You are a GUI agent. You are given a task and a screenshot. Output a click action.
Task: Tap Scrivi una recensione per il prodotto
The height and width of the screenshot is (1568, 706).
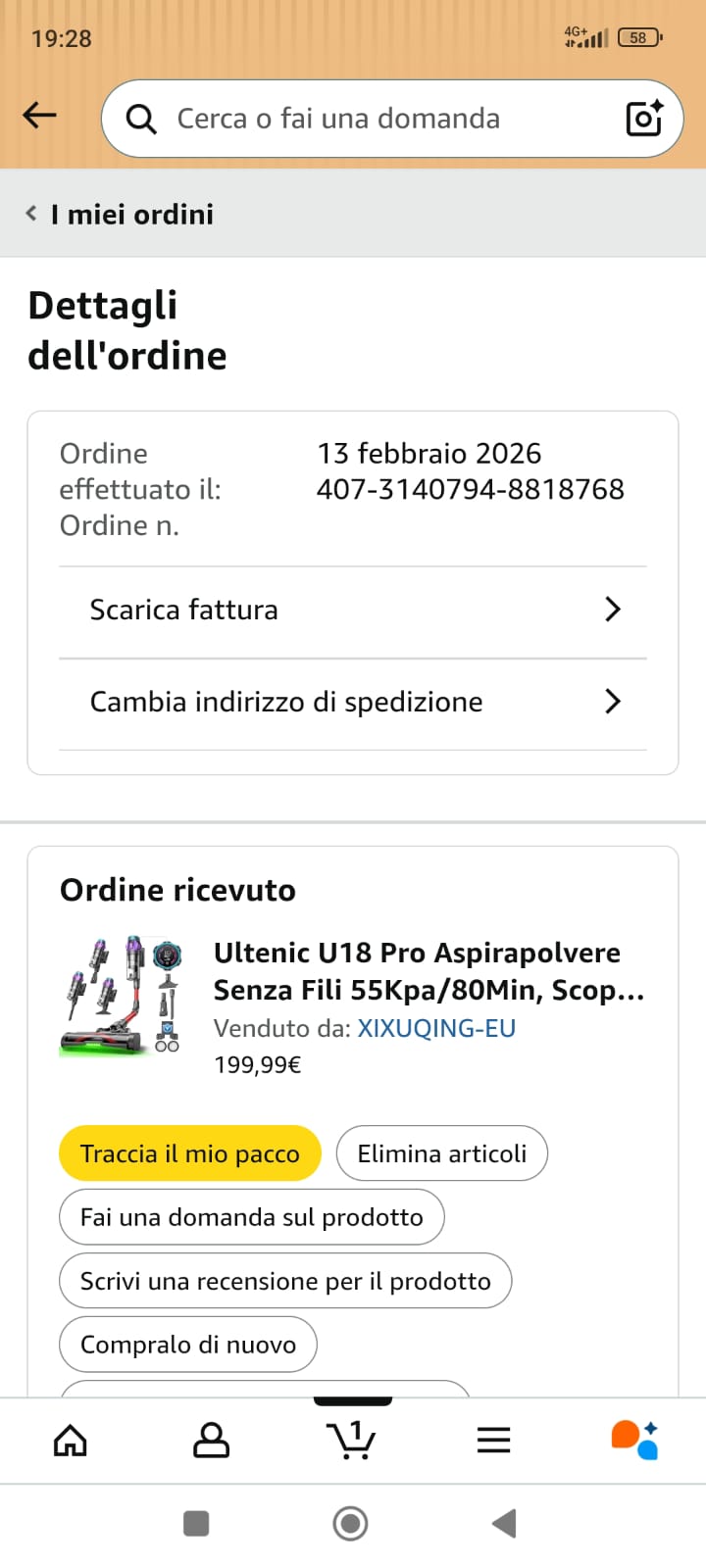(x=285, y=1281)
